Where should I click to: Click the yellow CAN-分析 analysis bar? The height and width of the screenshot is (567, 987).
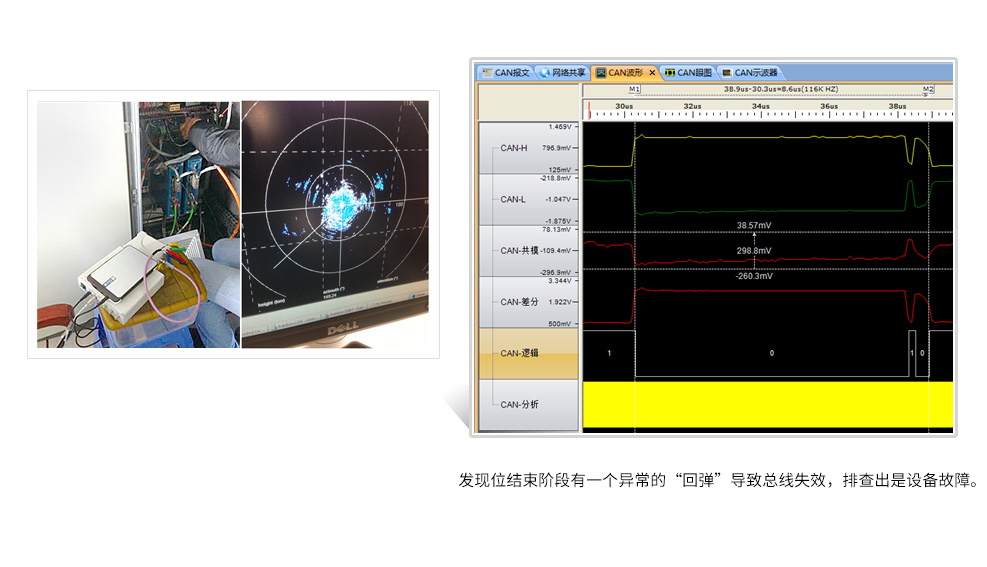tap(767, 404)
